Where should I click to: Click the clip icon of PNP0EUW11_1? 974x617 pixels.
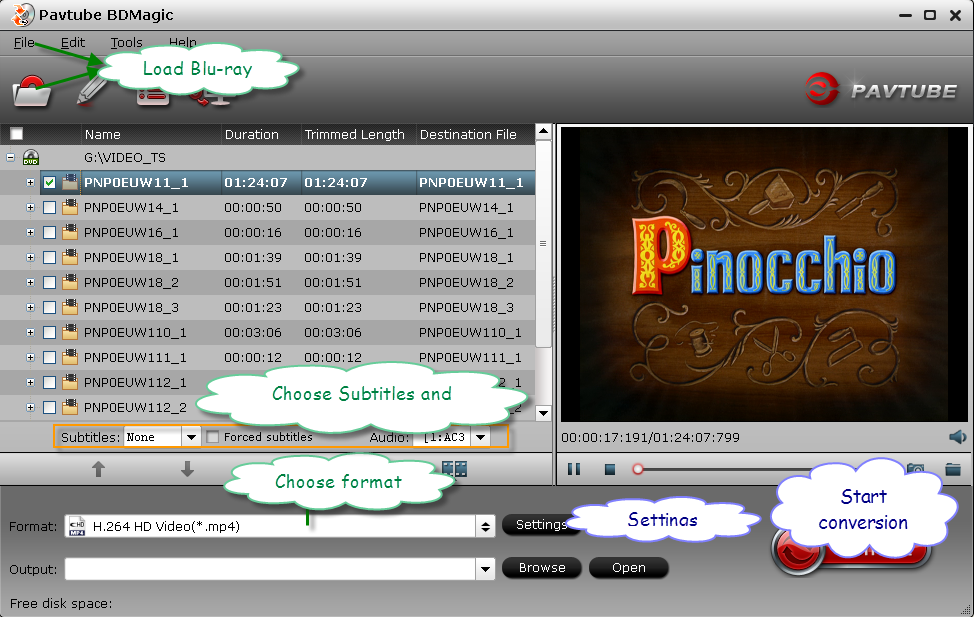[x=70, y=182]
